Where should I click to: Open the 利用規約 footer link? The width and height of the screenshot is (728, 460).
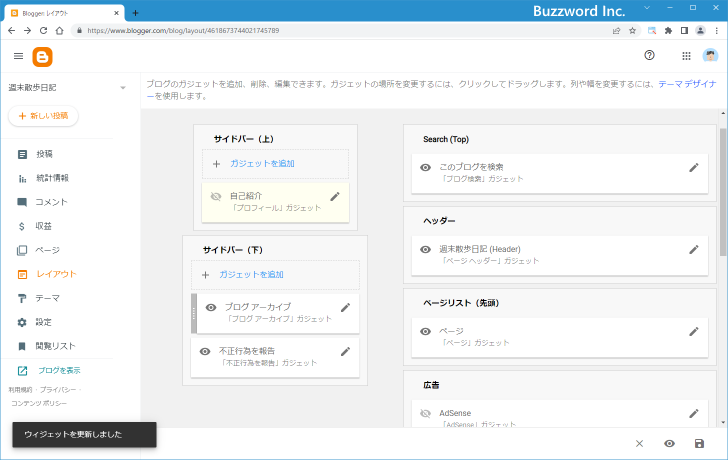coord(20,390)
